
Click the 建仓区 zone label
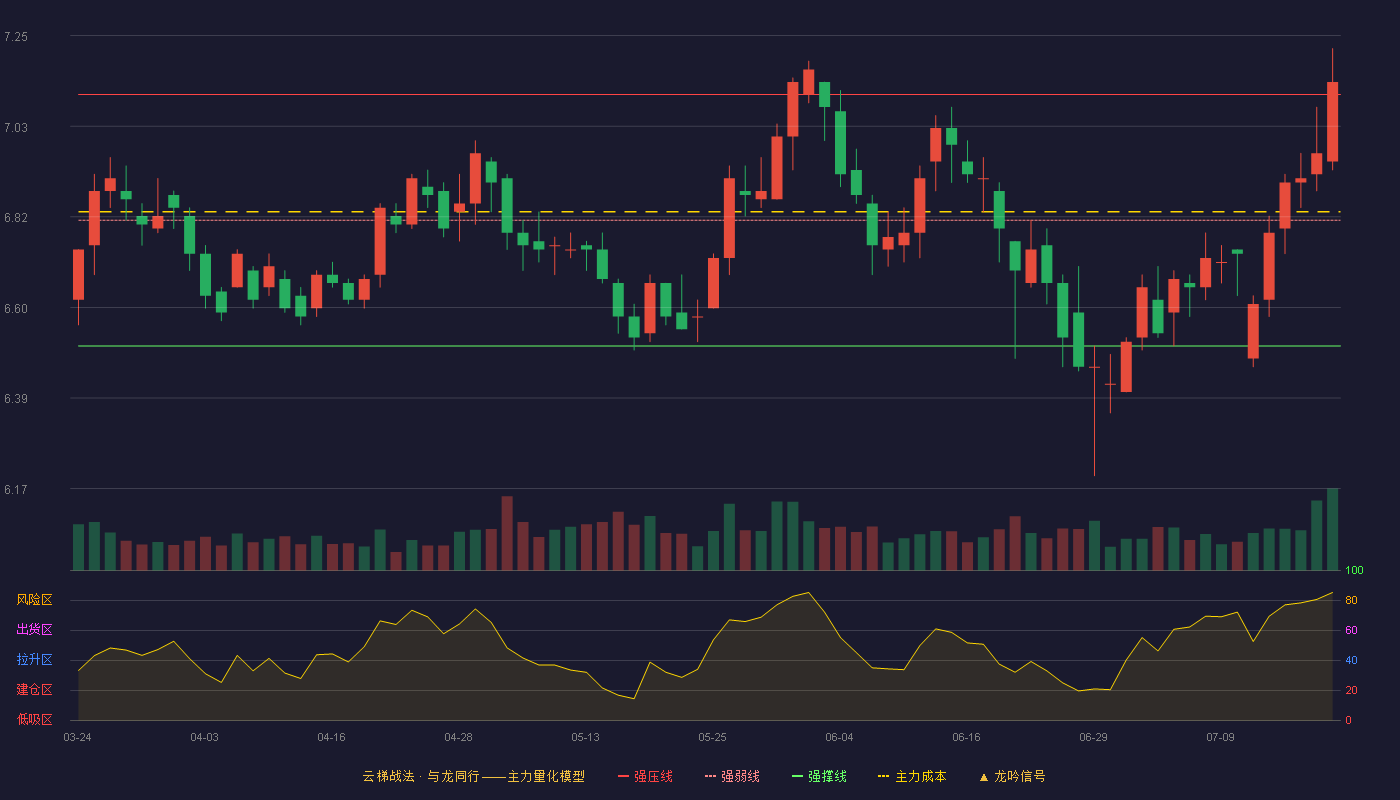click(34, 690)
